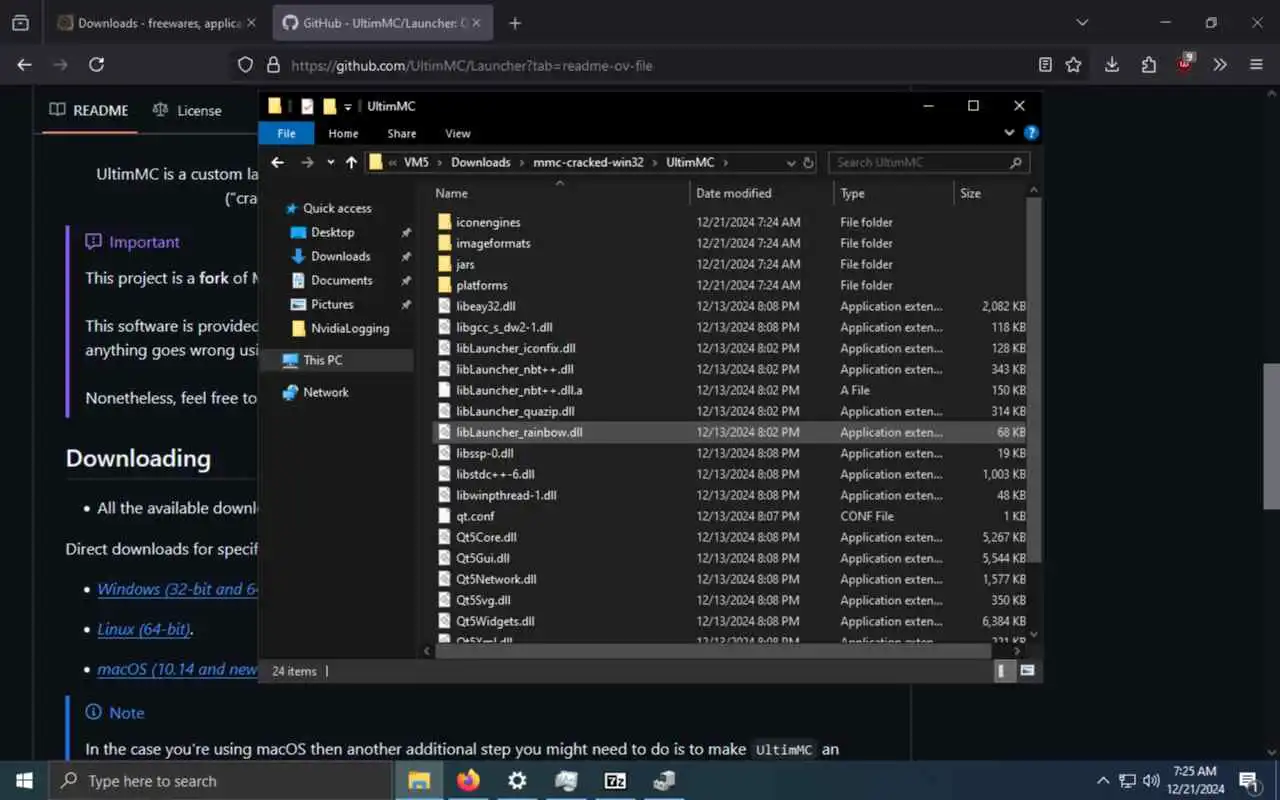
Task: Click the Windows Start button
Action: coord(24,781)
